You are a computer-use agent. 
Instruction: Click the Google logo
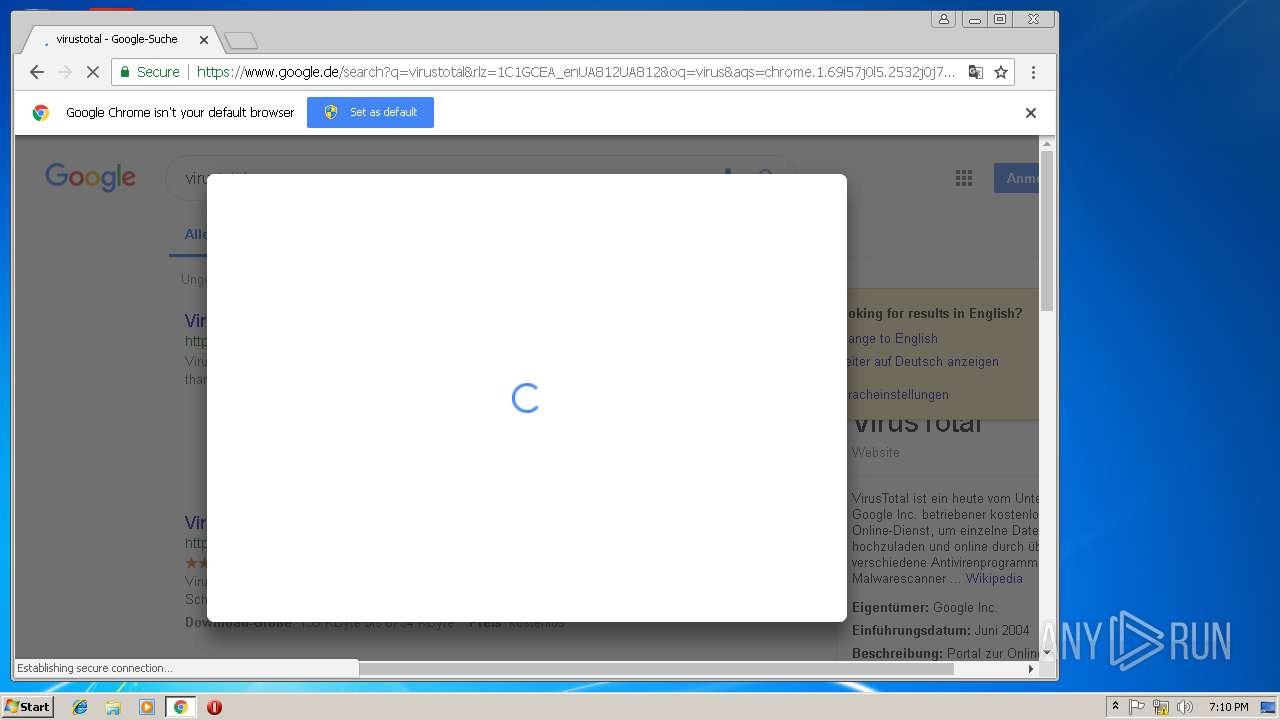click(x=90, y=177)
